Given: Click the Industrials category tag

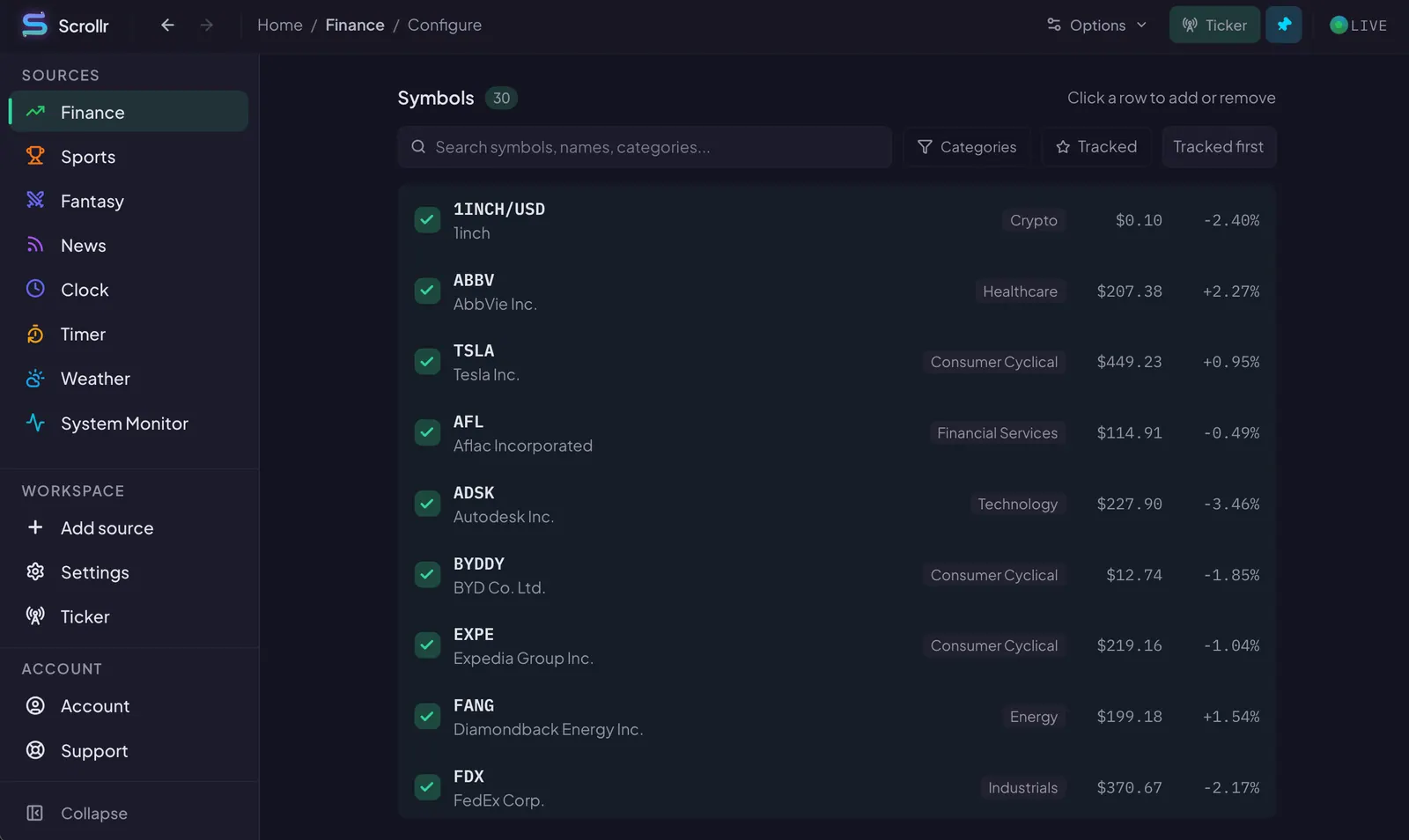Looking at the screenshot, I should pos(1022,787).
